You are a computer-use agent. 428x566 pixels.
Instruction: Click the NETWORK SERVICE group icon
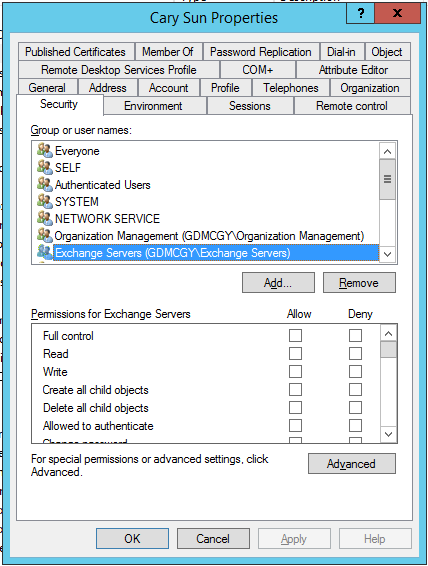pyautogui.click(x=45, y=218)
